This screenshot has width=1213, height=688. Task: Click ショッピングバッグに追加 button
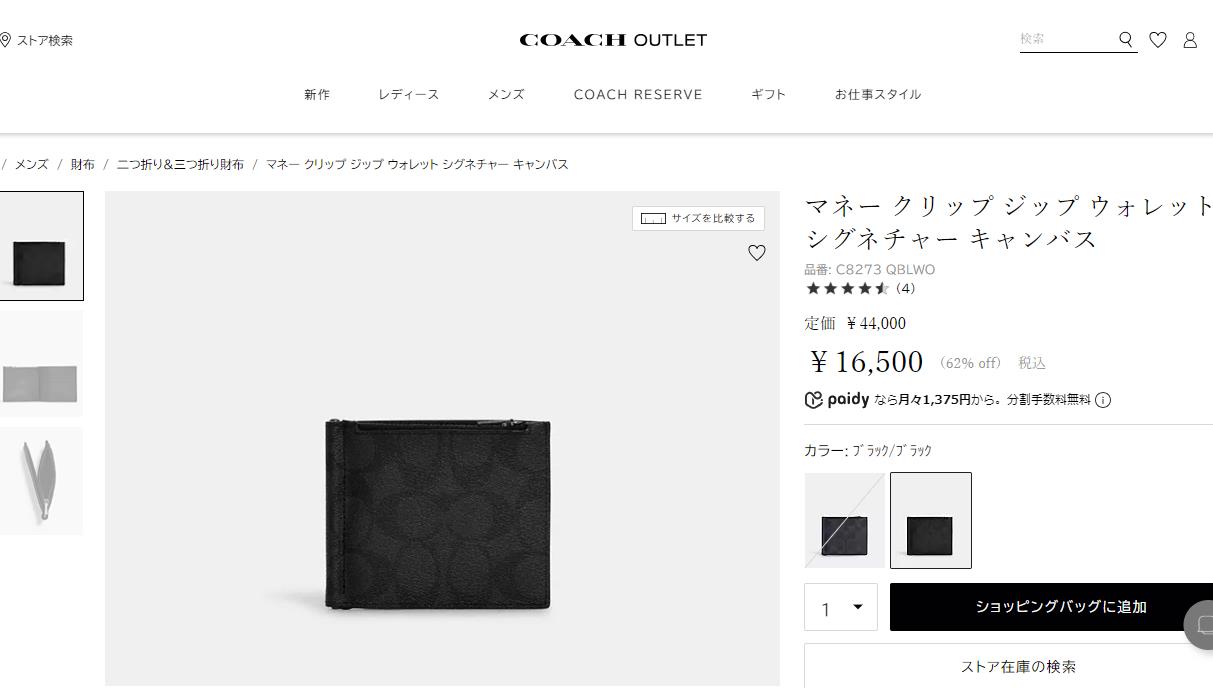coord(1051,607)
